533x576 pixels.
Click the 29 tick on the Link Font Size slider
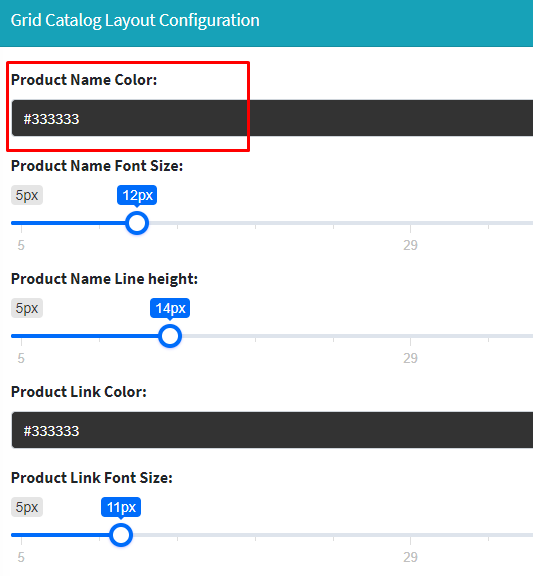tap(410, 557)
